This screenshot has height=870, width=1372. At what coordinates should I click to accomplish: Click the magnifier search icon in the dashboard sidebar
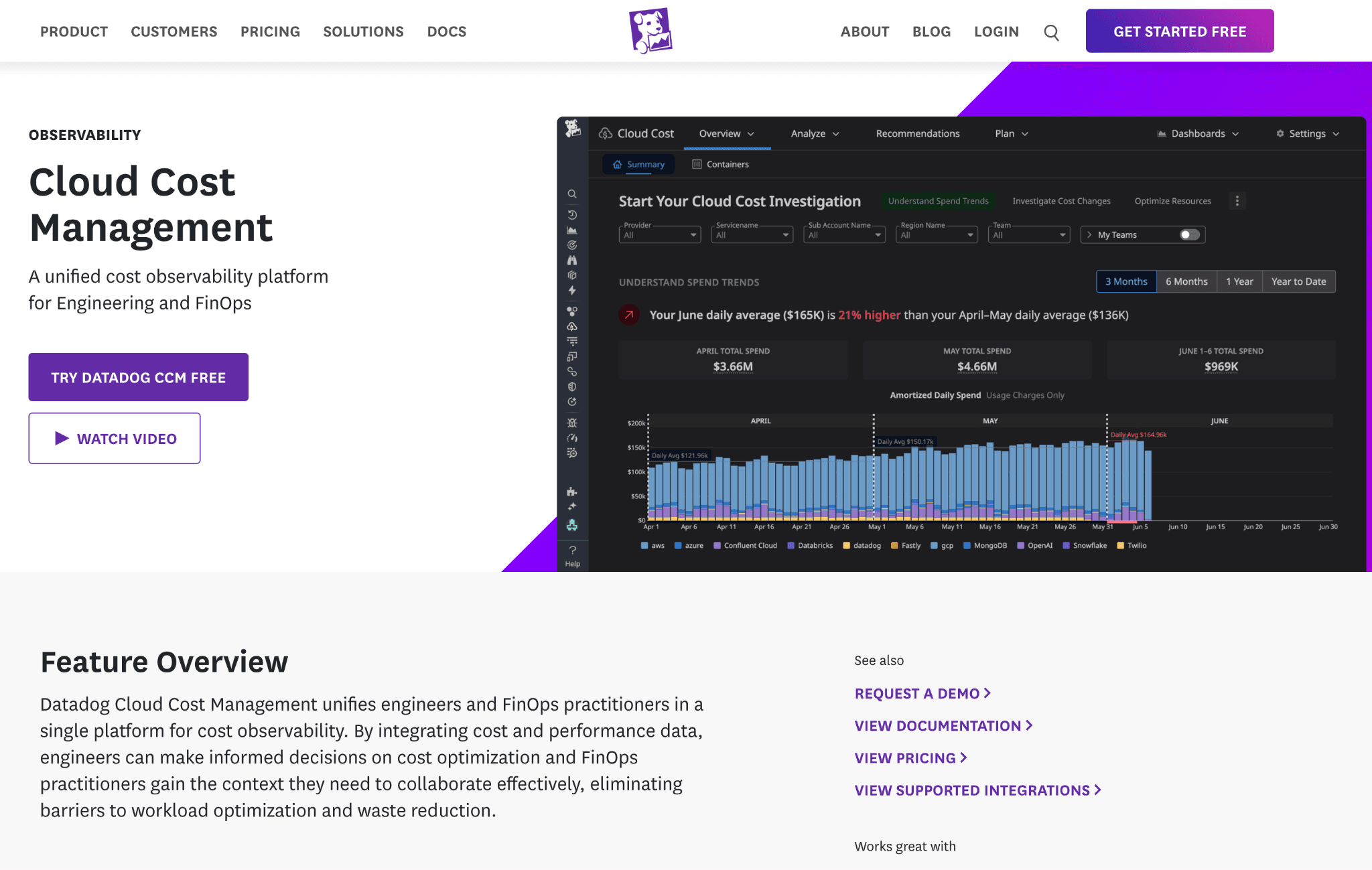pos(572,194)
